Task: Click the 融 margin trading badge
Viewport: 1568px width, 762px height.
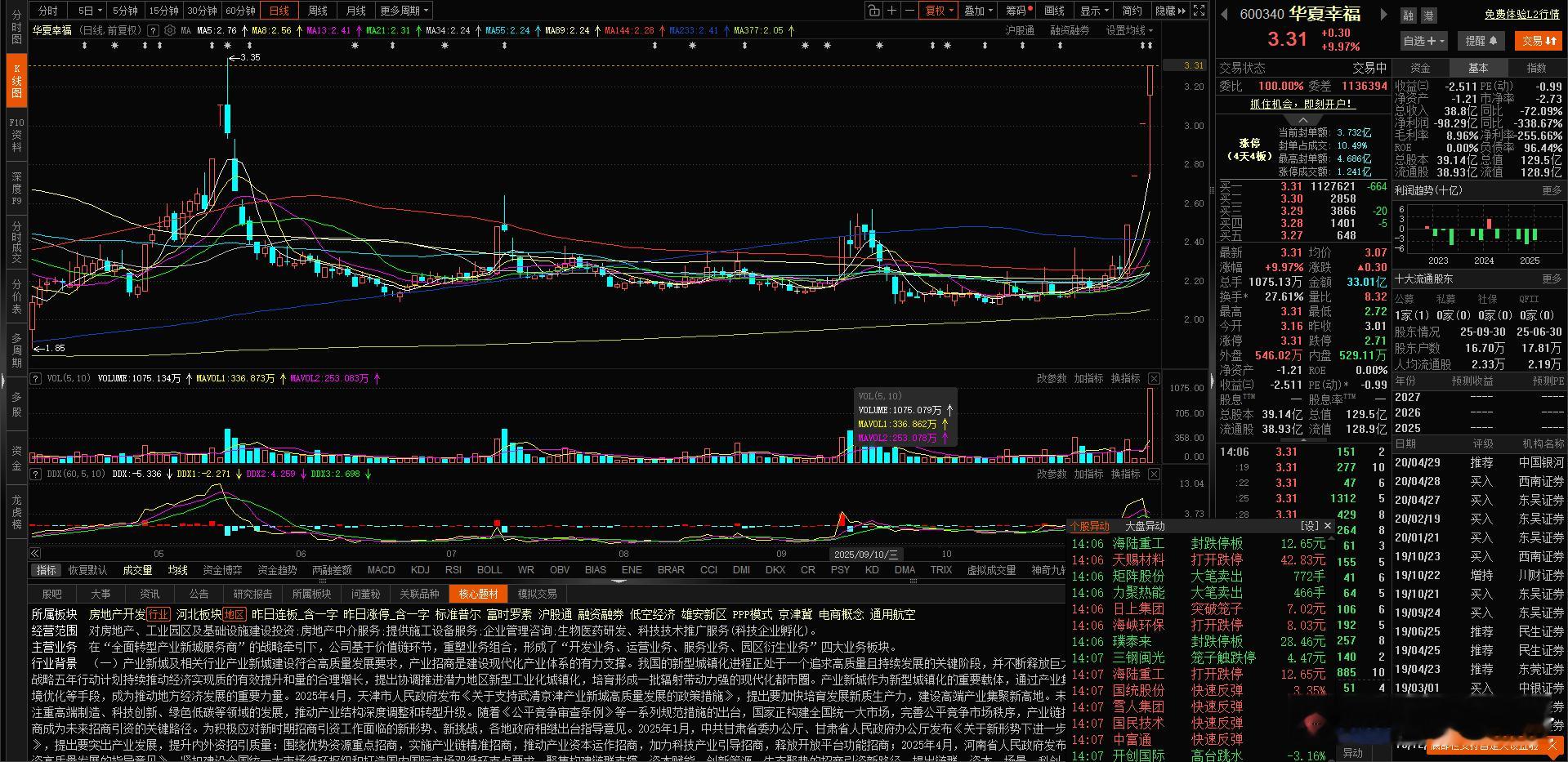Action: [1408, 16]
